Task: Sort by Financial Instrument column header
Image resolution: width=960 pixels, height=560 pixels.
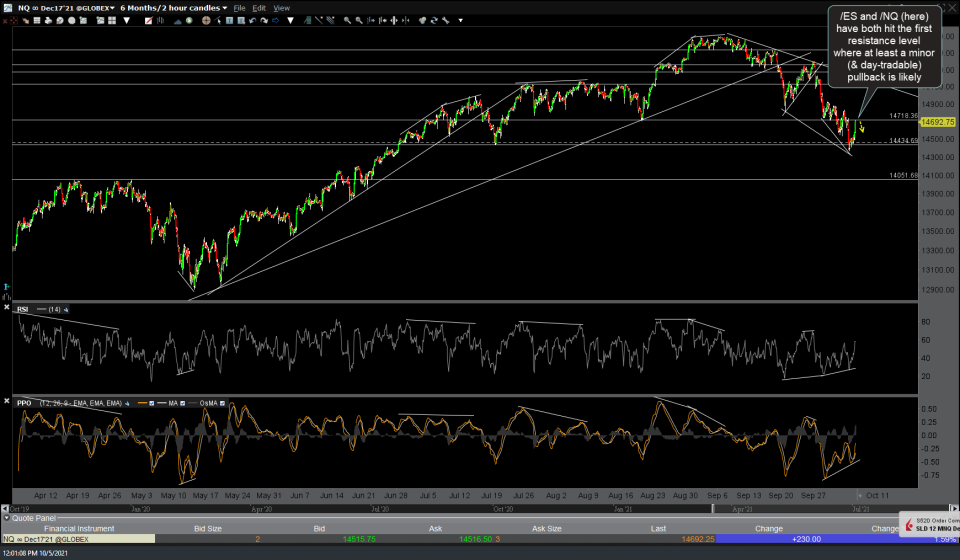Action: (x=79, y=528)
